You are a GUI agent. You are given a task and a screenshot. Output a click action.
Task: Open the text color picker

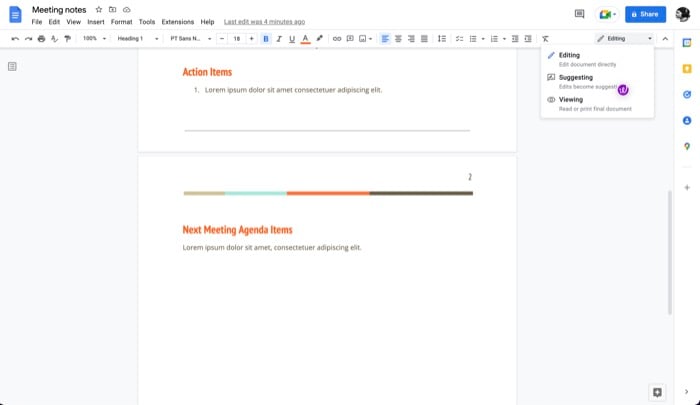[305, 39]
